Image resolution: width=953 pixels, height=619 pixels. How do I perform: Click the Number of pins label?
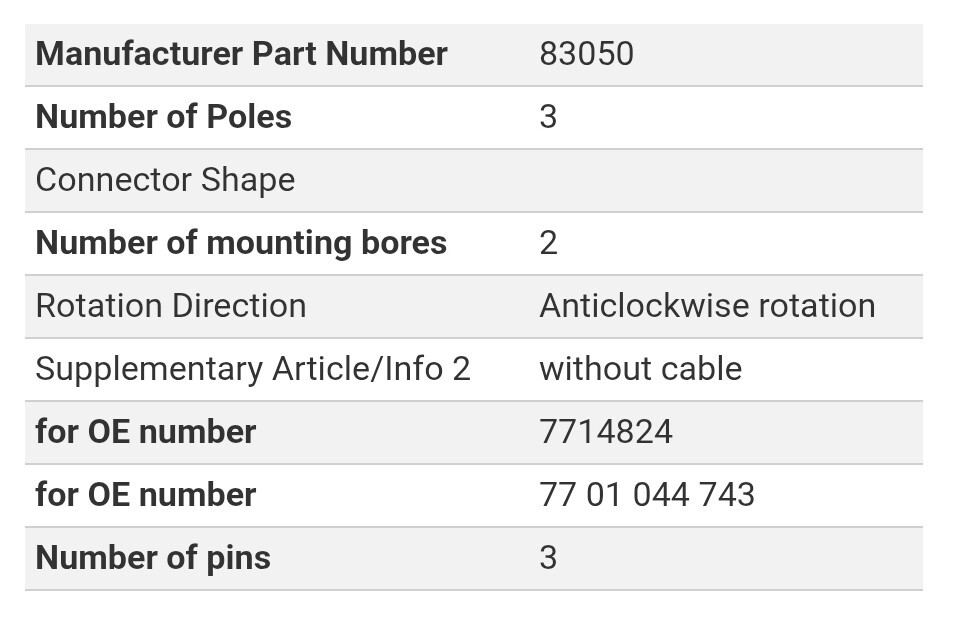[x=153, y=558]
